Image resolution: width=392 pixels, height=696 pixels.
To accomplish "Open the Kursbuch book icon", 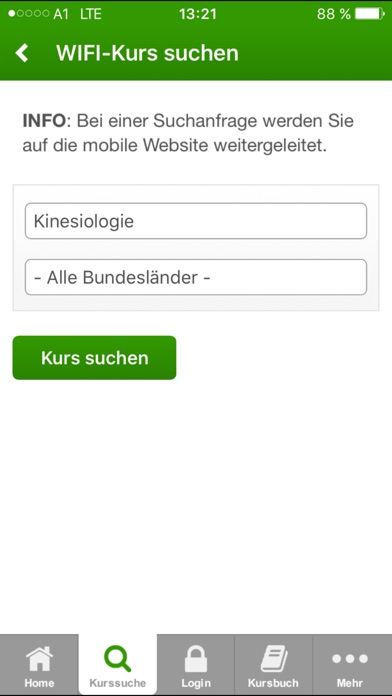I will [274, 658].
